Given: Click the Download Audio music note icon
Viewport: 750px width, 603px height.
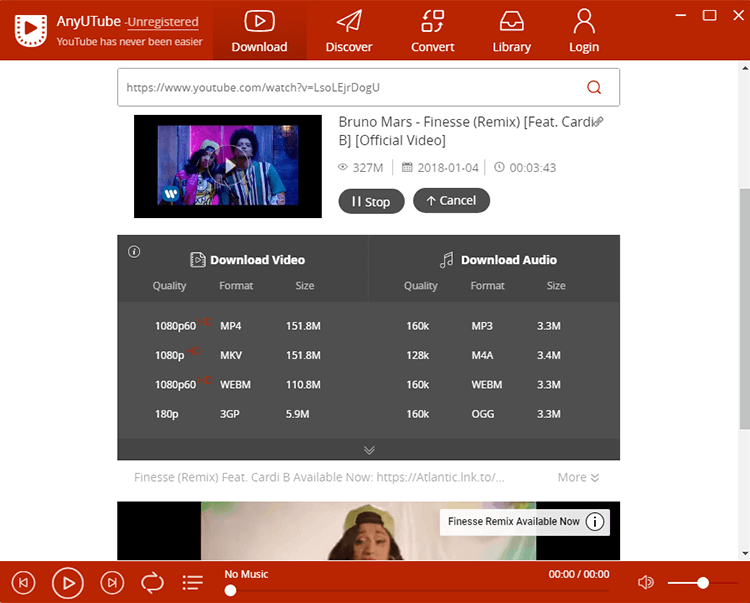Looking at the screenshot, I should 446,260.
